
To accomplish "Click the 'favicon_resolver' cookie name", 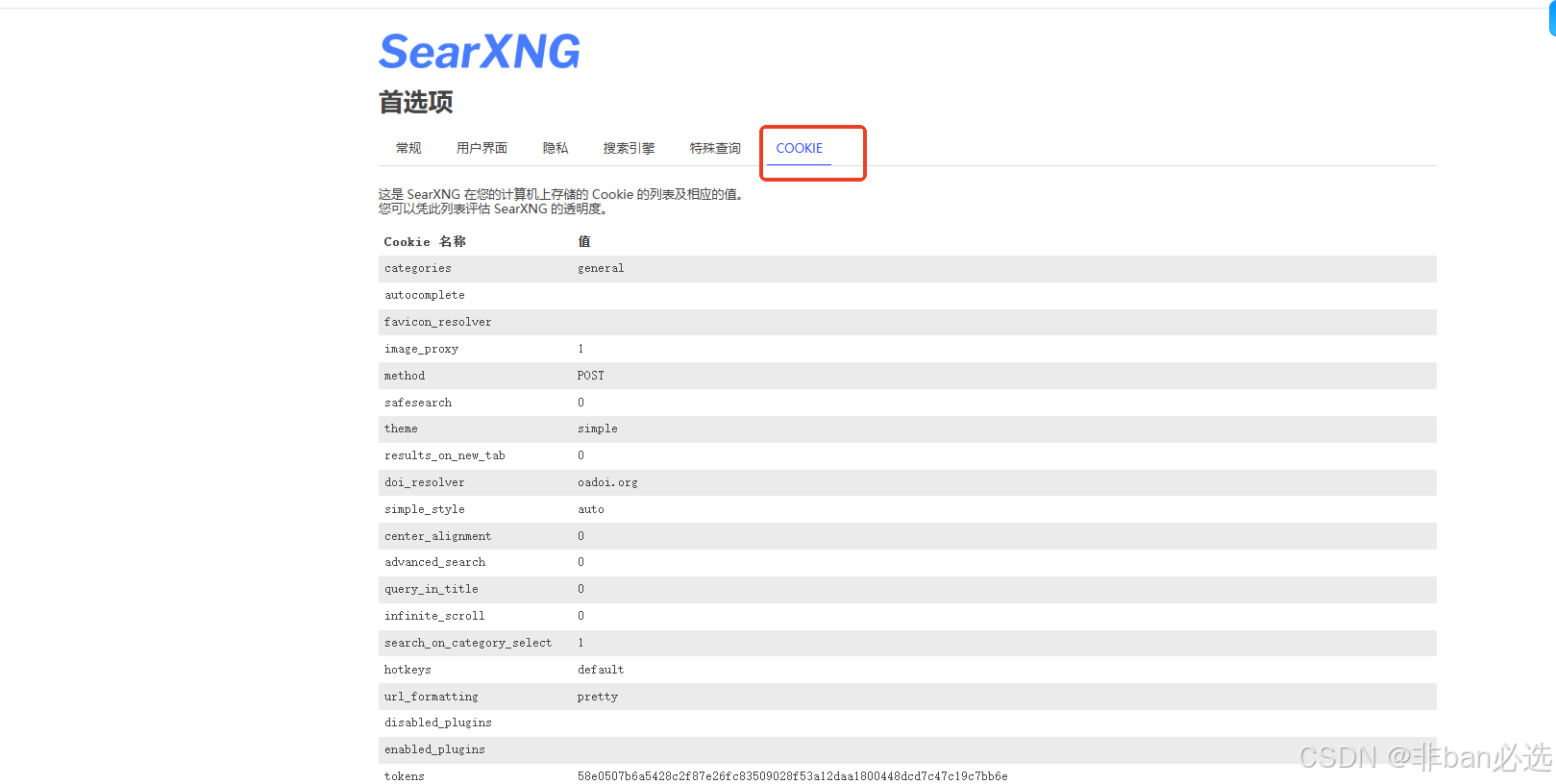I will [438, 323].
